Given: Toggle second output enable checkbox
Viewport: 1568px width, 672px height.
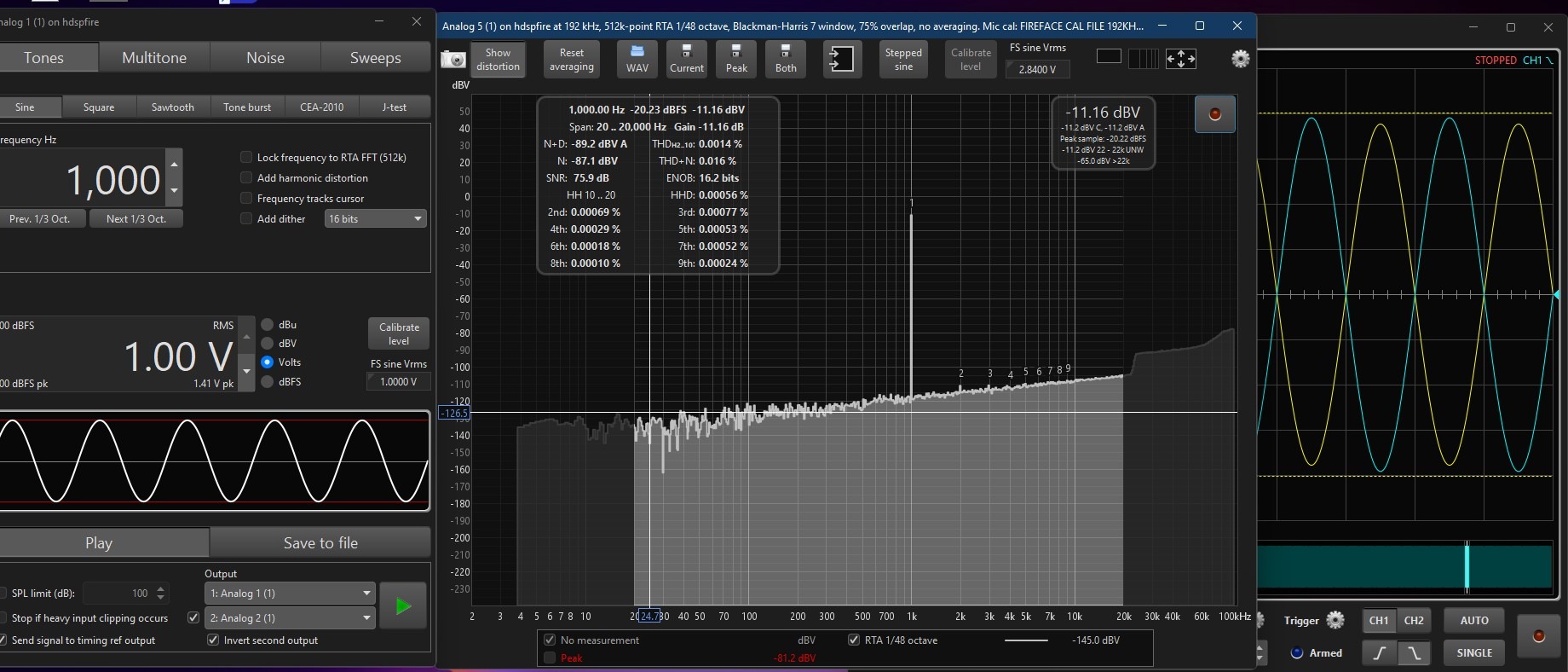Looking at the screenshot, I should tap(193, 617).
